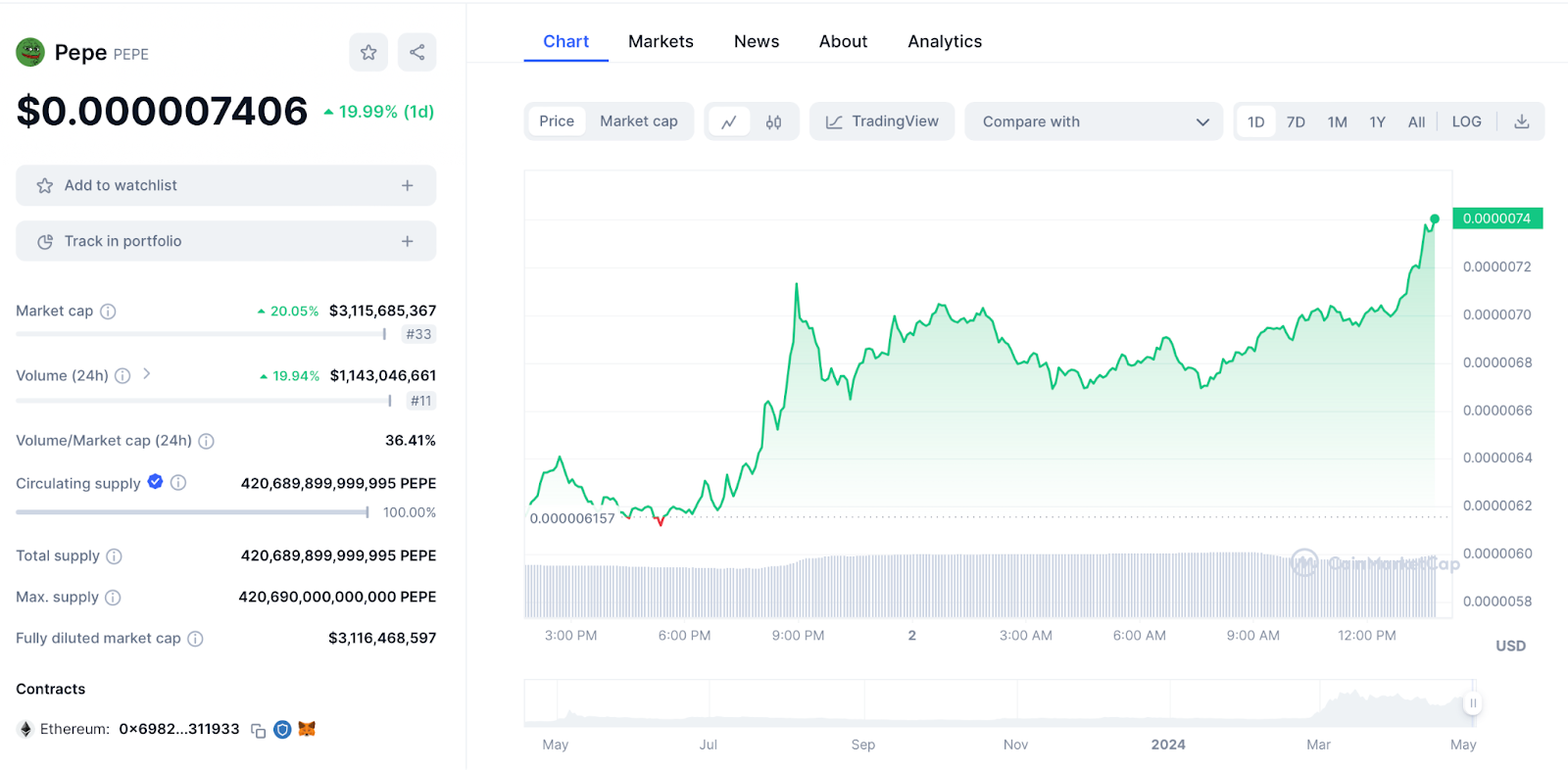Click the 19.94% volume change
This screenshot has width=1568, height=770.
pyautogui.click(x=289, y=376)
